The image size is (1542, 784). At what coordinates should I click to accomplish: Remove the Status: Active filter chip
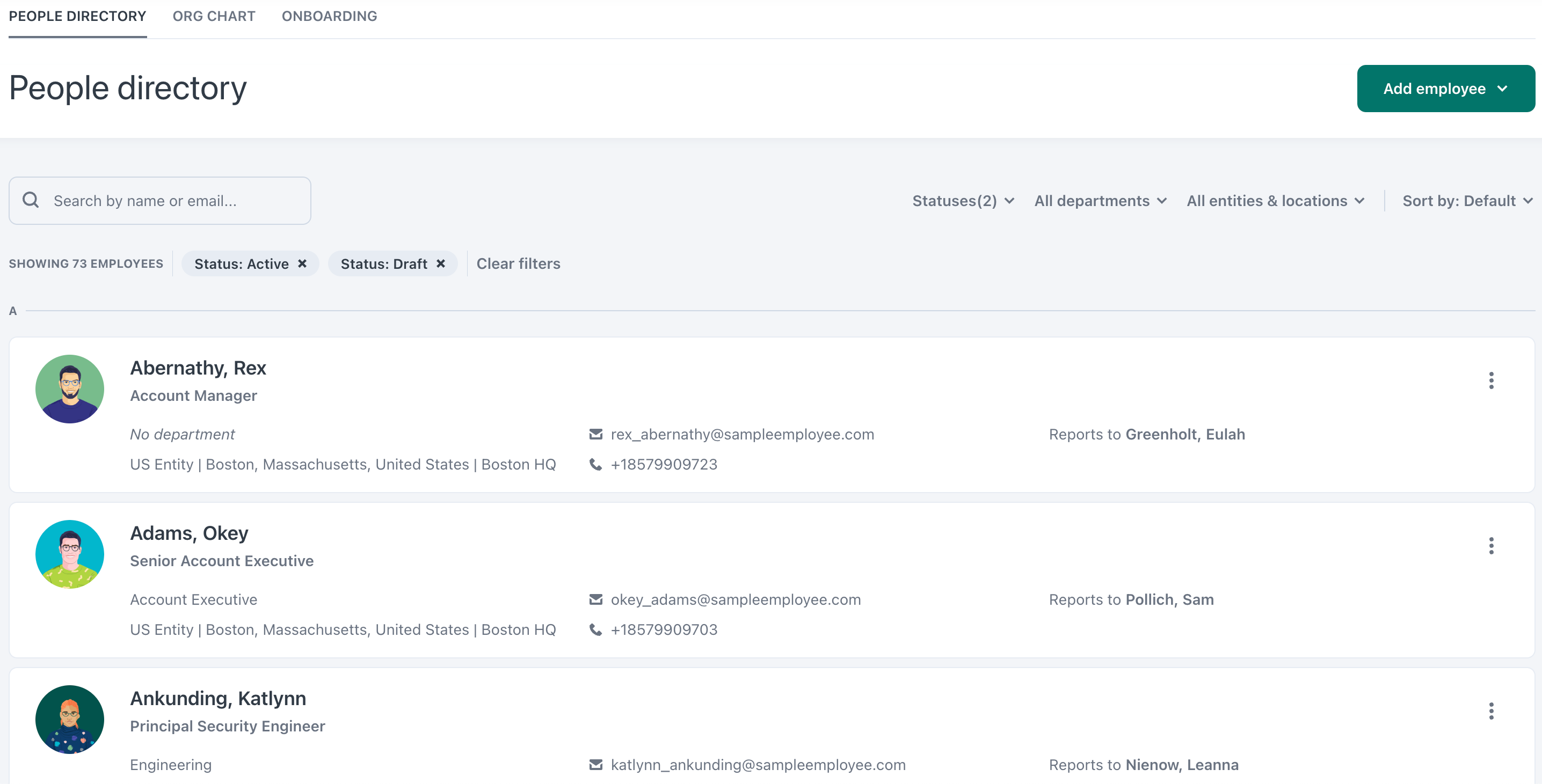302,263
